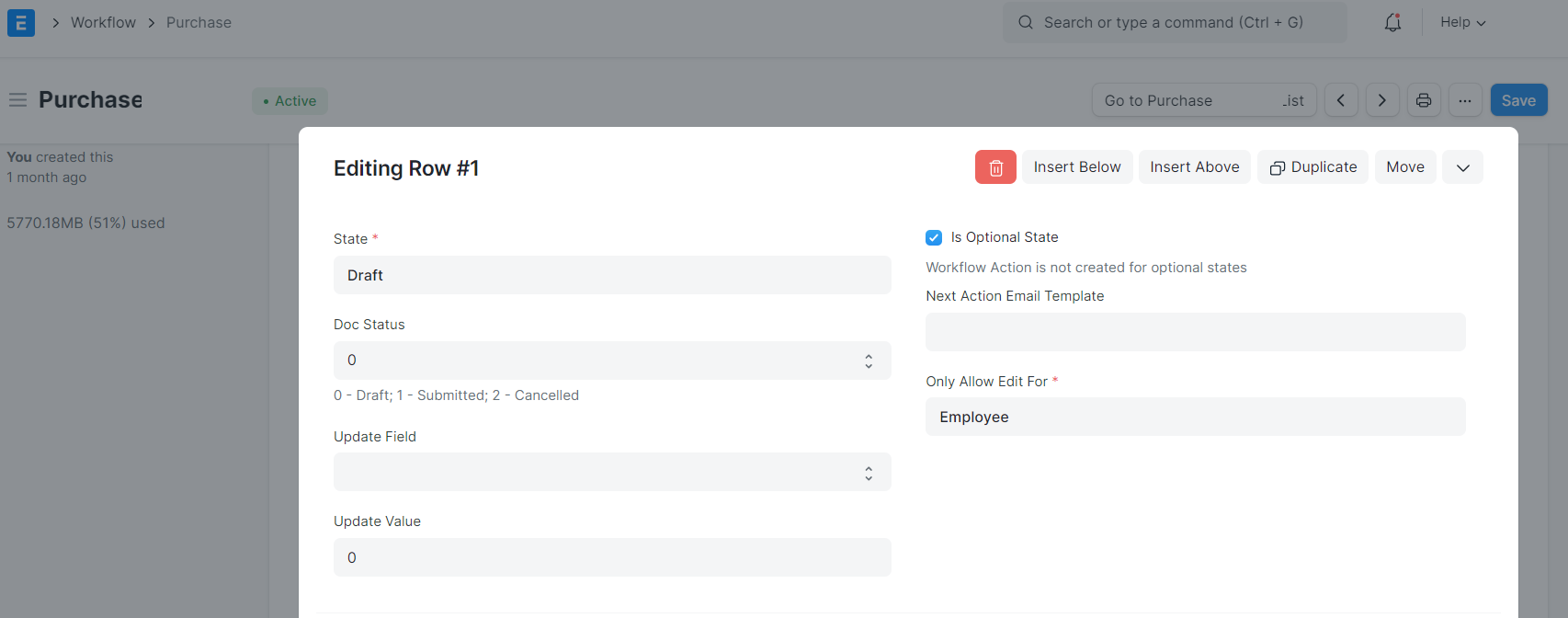Click the Purchase page title

90,99
